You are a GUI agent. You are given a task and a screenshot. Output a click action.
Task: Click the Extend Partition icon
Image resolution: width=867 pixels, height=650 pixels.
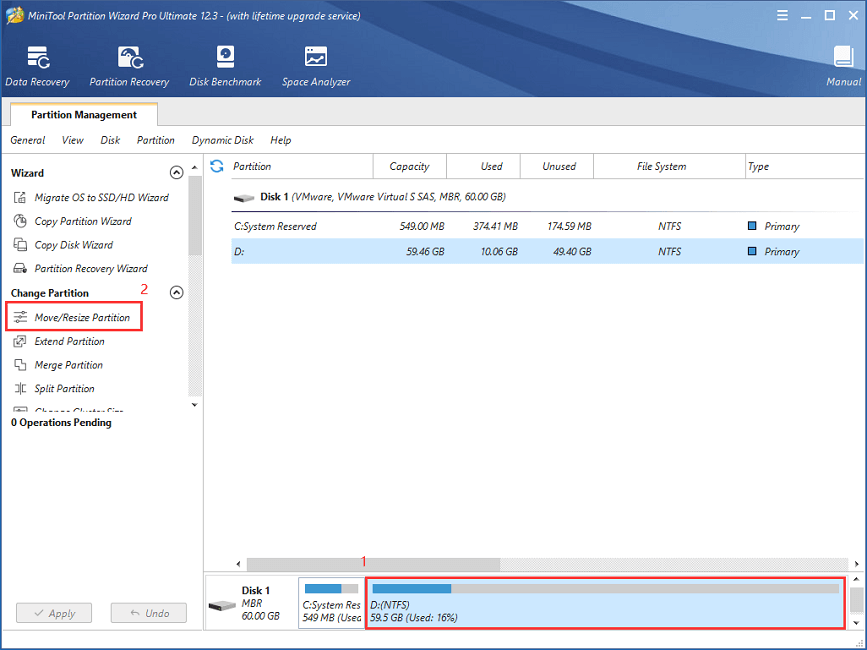tap(20, 341)
